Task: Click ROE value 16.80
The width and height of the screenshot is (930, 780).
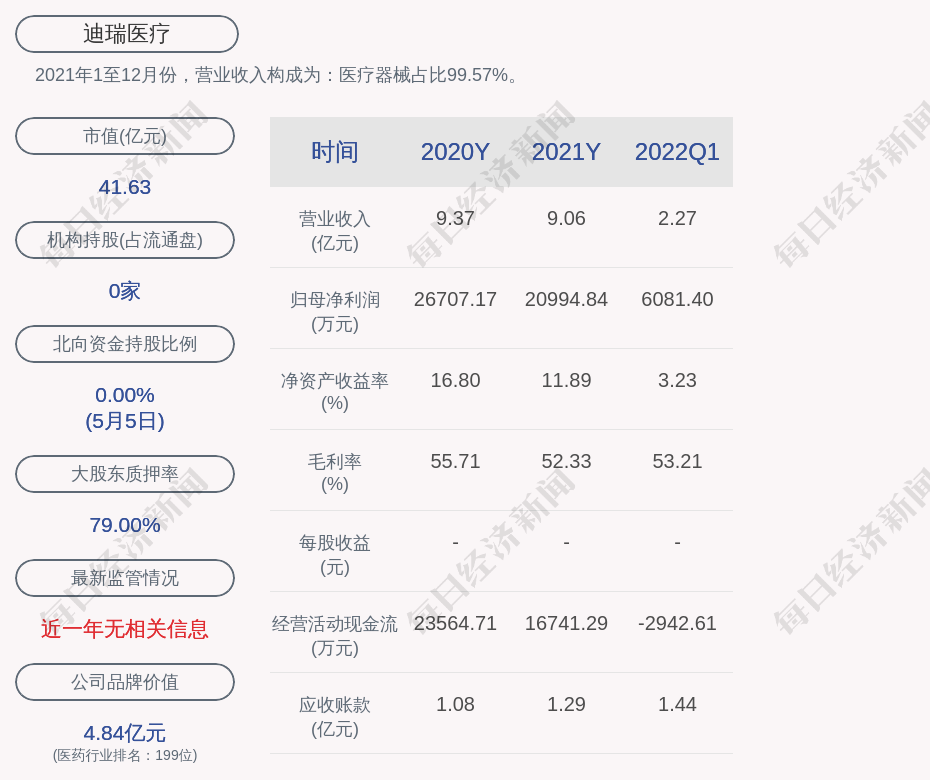Action: pos(455,380)
